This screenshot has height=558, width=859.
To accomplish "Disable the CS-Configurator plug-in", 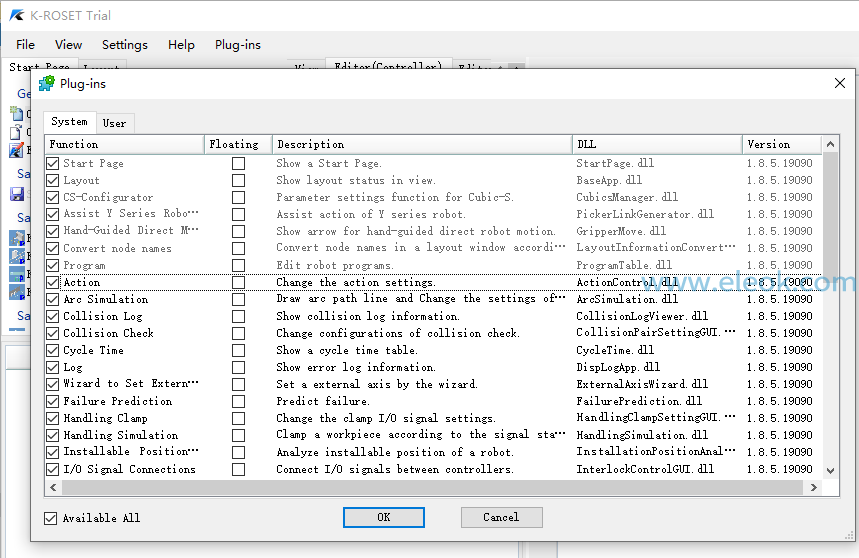I will [x=53, y=197].
